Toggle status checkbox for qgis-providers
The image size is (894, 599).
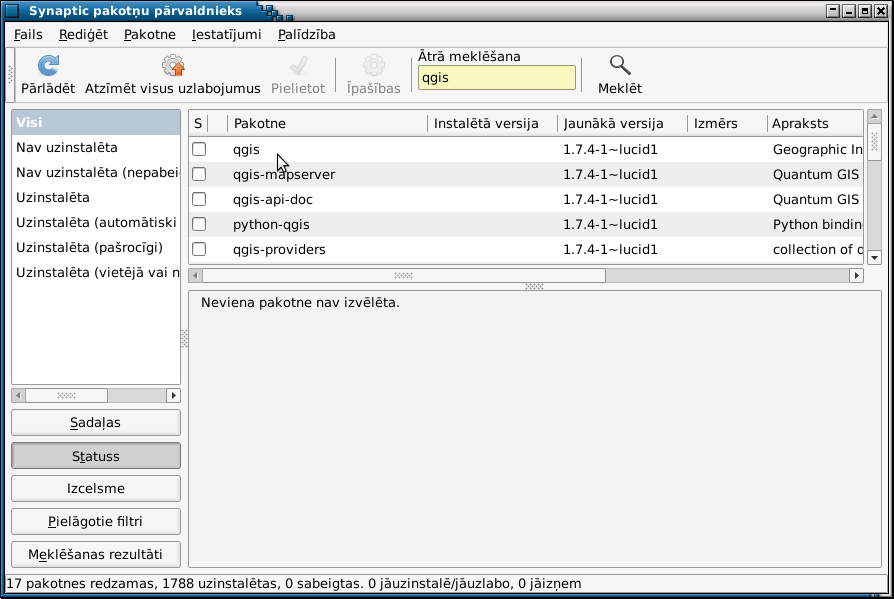pos(199,250)
